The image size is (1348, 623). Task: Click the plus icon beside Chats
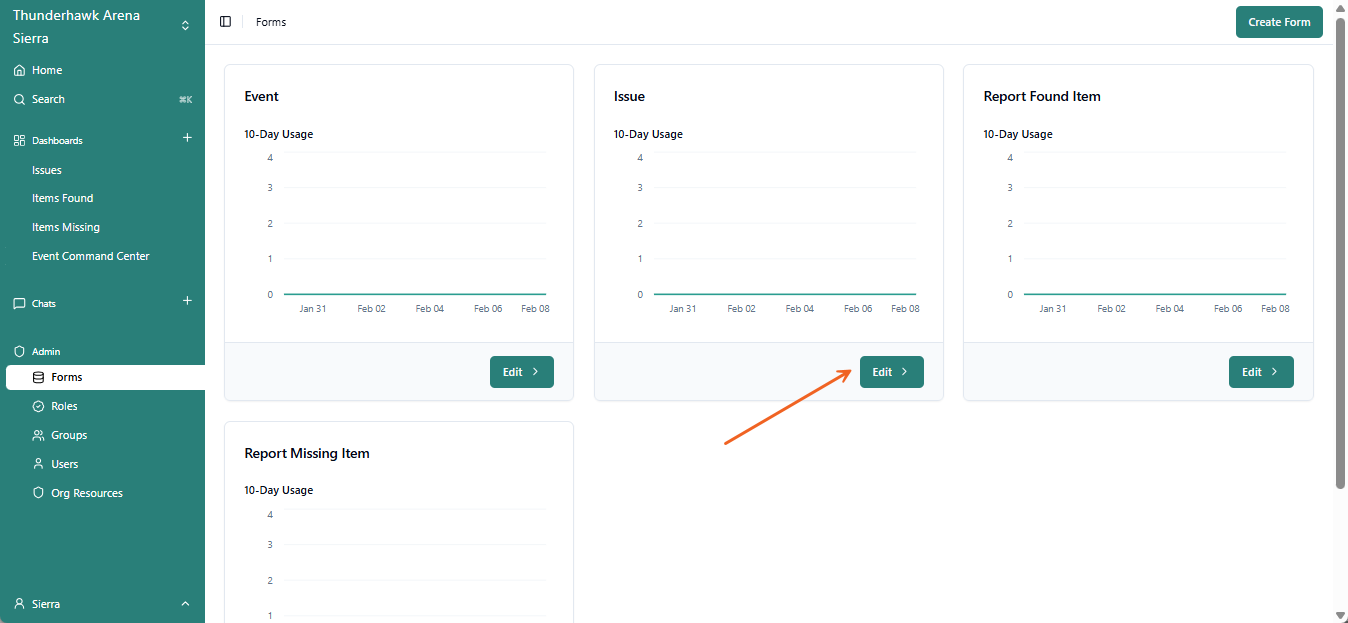point(187,301)
